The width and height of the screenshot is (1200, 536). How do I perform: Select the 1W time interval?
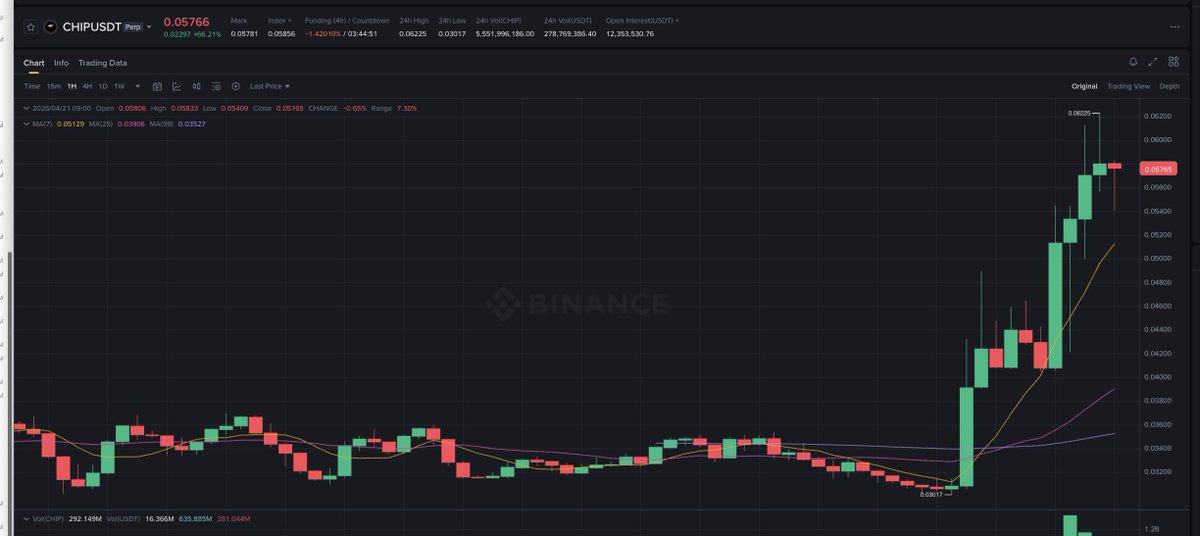click(x=119, y=87)
